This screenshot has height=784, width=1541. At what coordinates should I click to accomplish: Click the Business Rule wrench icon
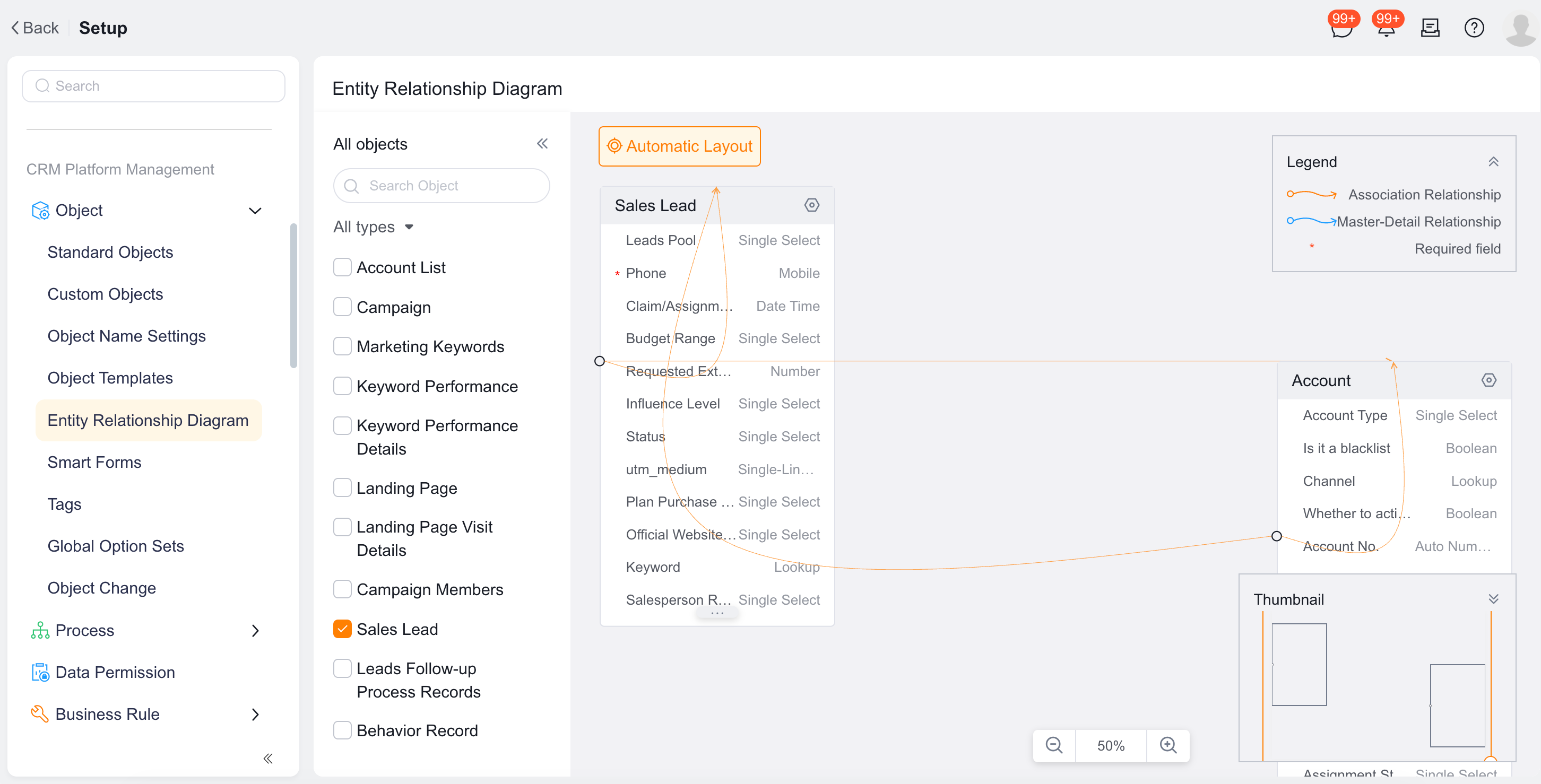click(40, 714)
